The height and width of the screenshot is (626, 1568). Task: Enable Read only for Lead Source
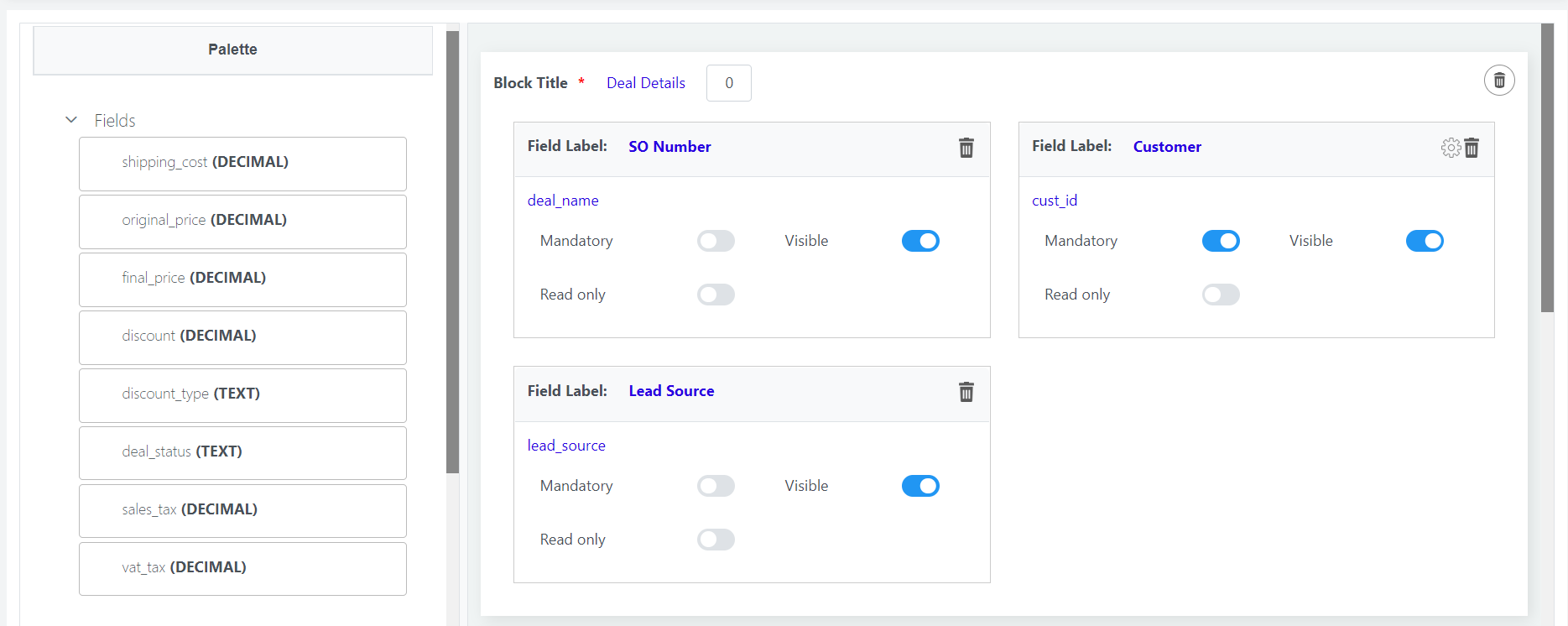716,540
